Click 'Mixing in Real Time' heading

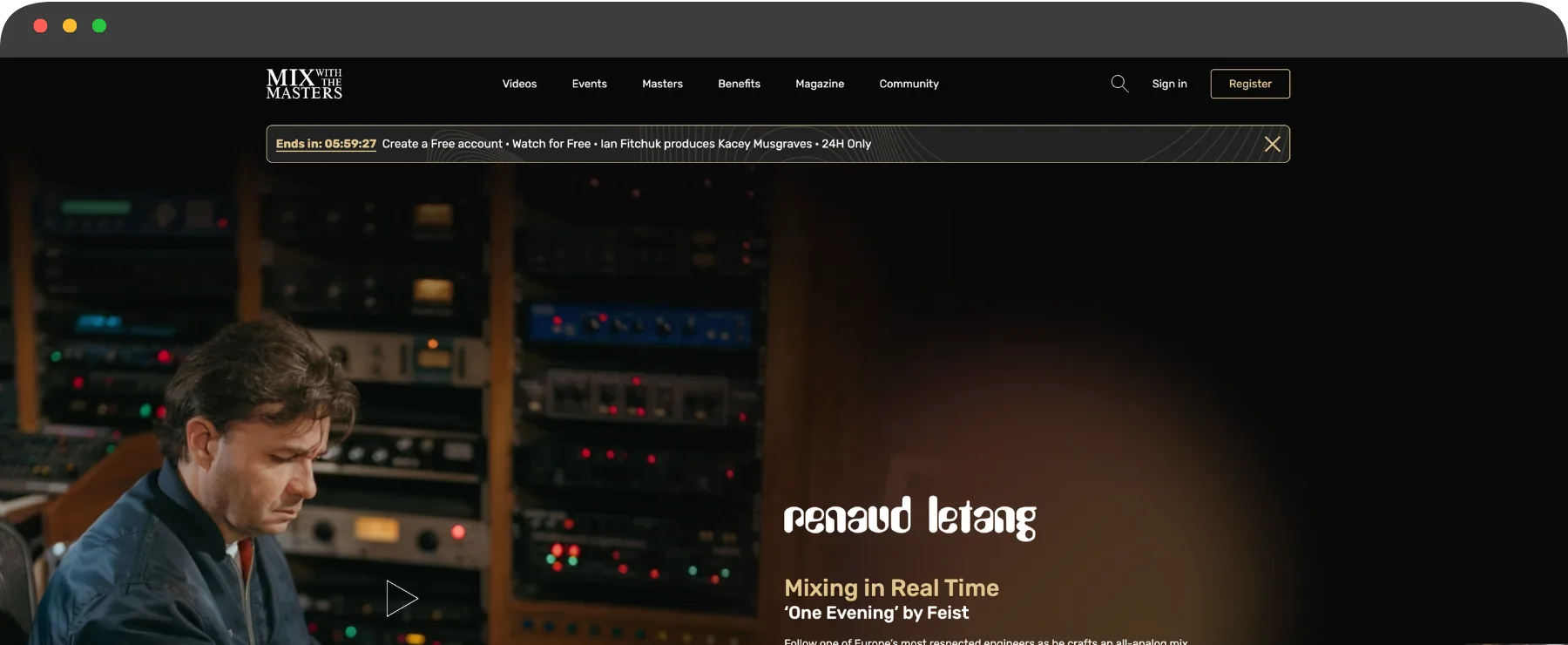[891, 588]
